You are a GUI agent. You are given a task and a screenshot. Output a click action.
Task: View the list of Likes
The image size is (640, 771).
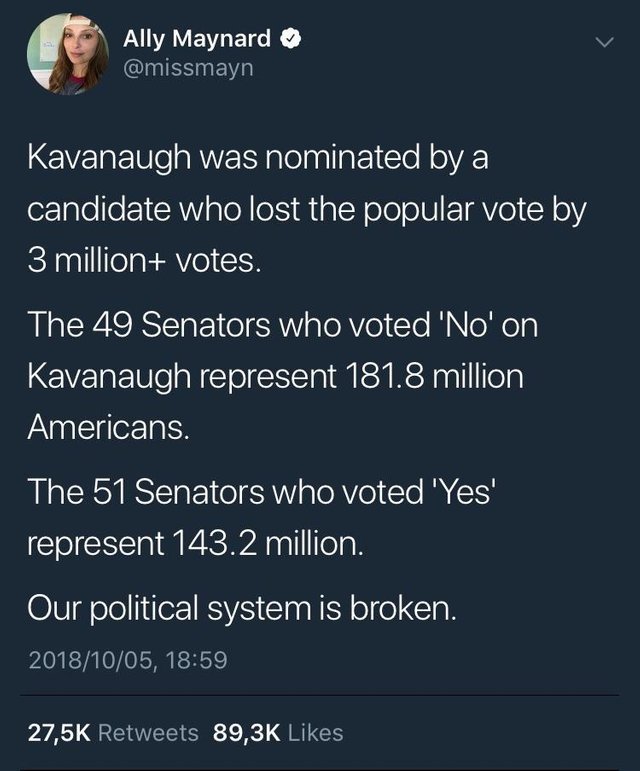315,733
